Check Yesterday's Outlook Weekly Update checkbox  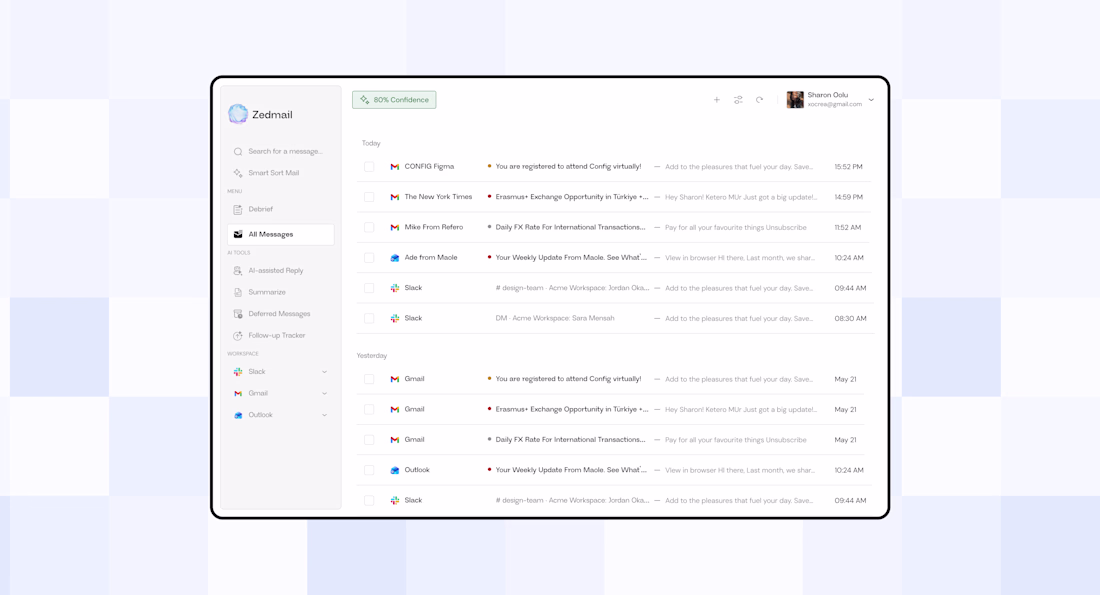coord(369,470)
